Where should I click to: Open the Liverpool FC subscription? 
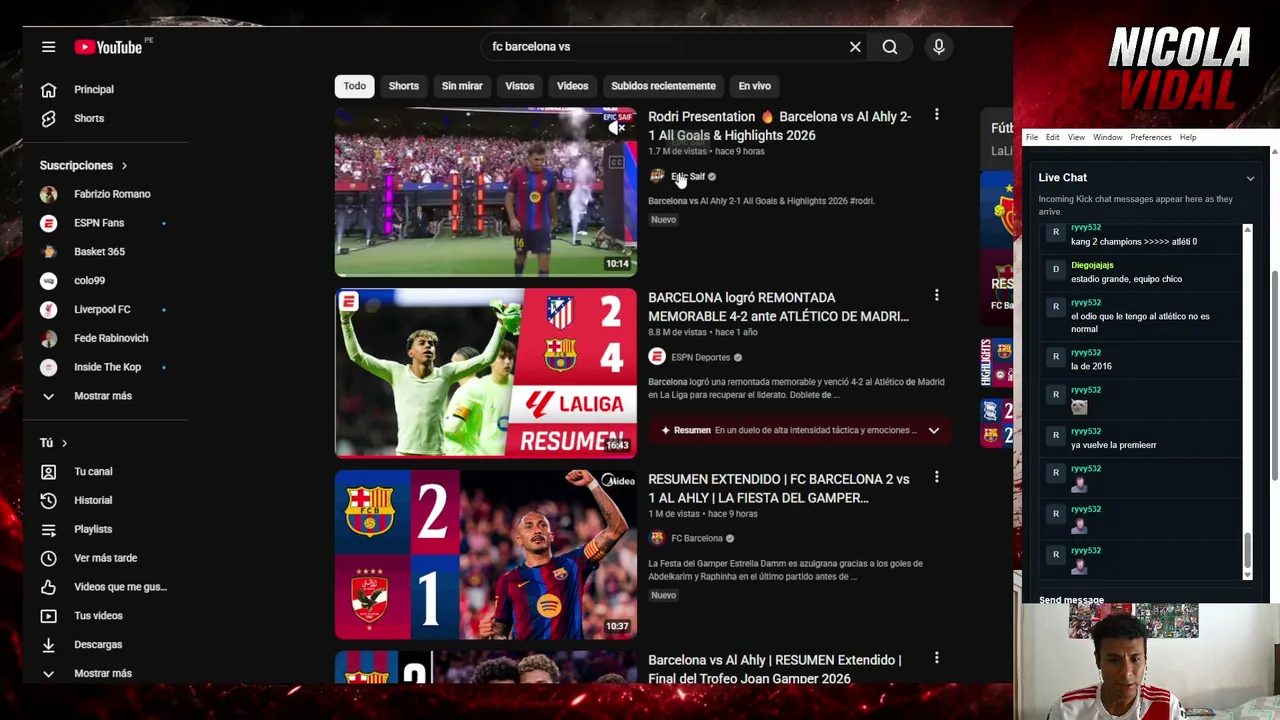pyautogui.click(x=102, y=309)
